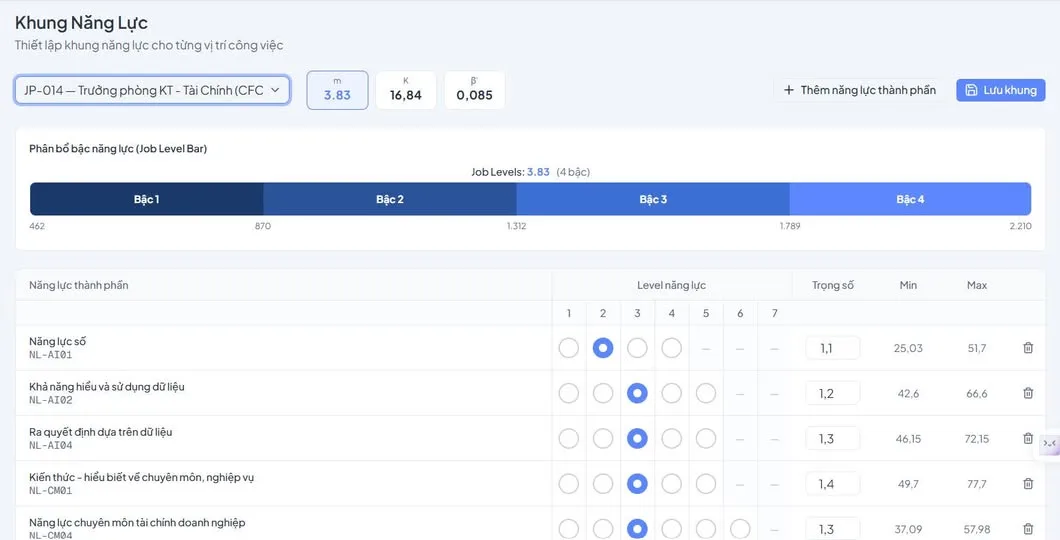Click the Max value 66,6

click(977, 393)
